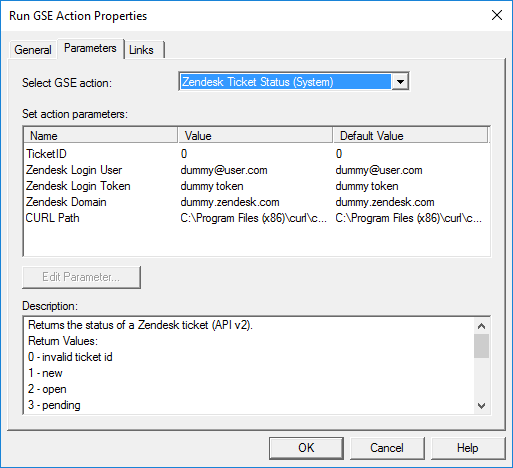Viewport: 513px width, 468px height.
Task: Click the CURL path in the Value column
Action: tap(254, 218)
